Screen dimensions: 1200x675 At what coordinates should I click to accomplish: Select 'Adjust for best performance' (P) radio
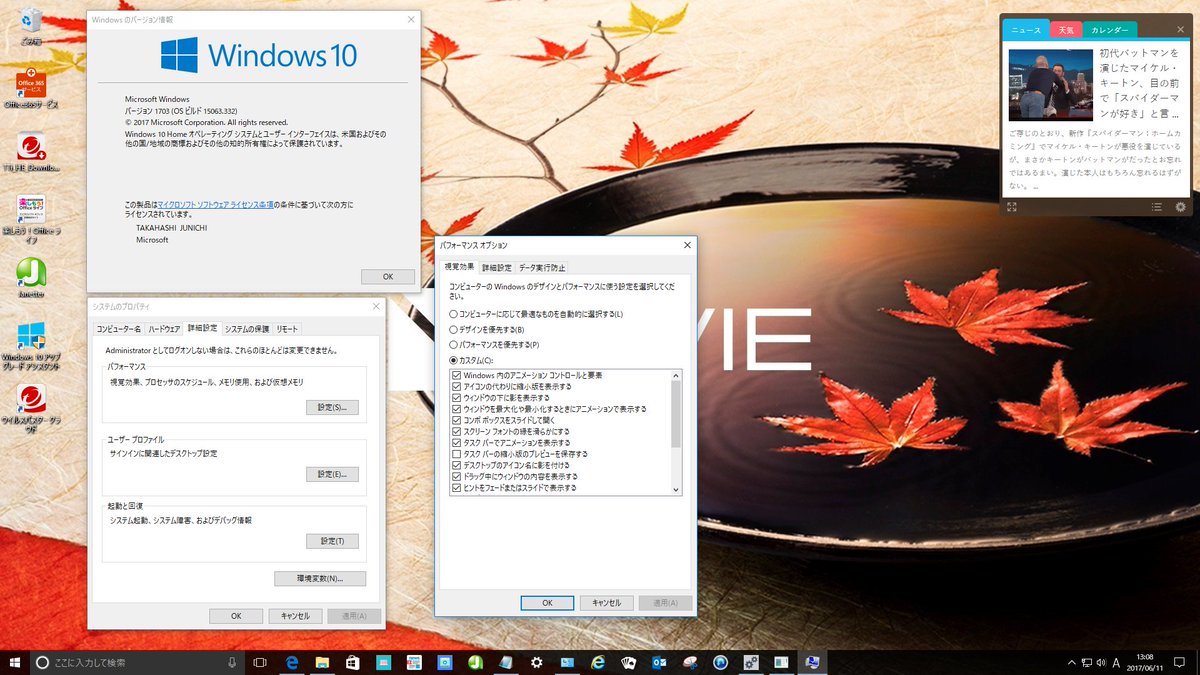click(x=454, y=344)
